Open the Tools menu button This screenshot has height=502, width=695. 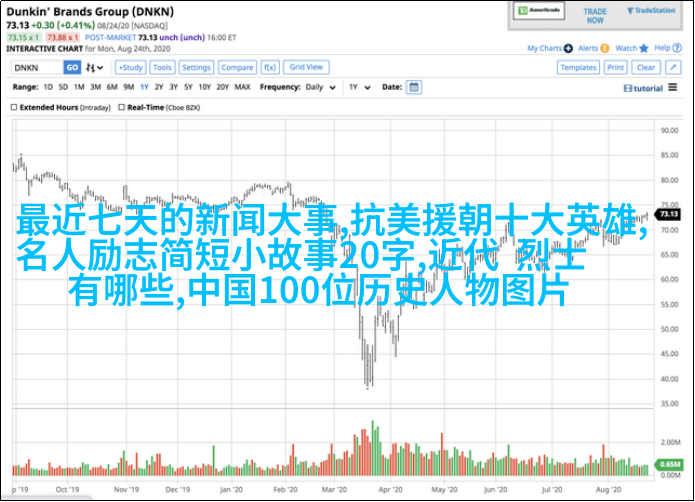162,68
